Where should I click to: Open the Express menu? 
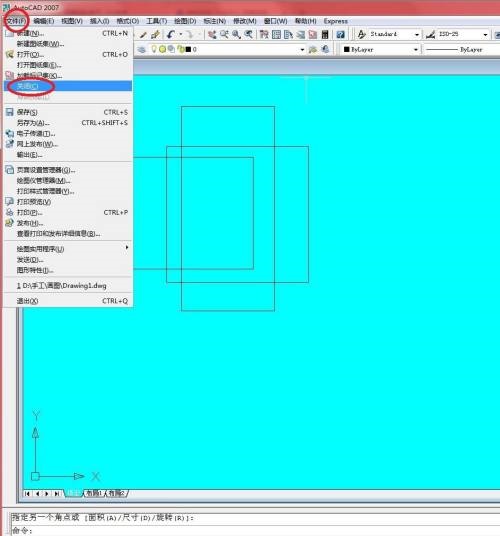(x=336, y=21)
